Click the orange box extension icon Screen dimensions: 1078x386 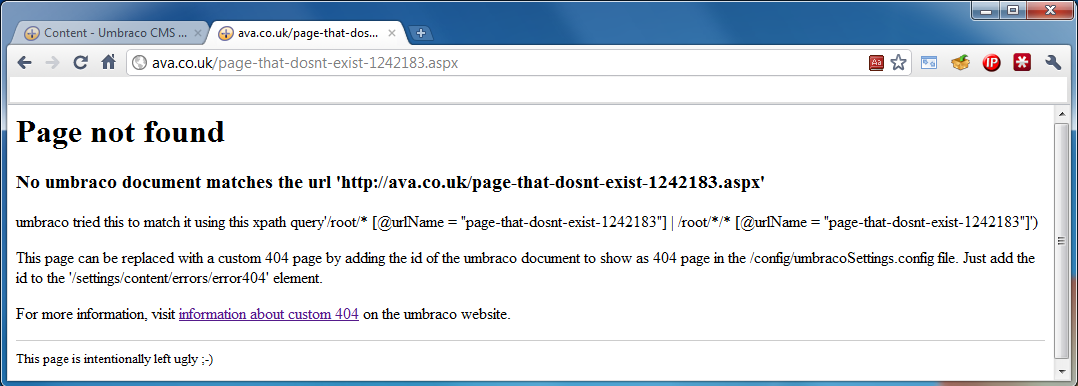coord(960,63)
